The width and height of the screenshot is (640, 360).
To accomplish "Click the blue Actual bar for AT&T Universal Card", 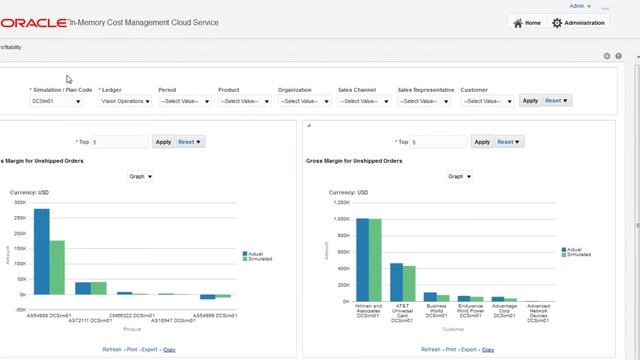I will [x=396, y=282].
